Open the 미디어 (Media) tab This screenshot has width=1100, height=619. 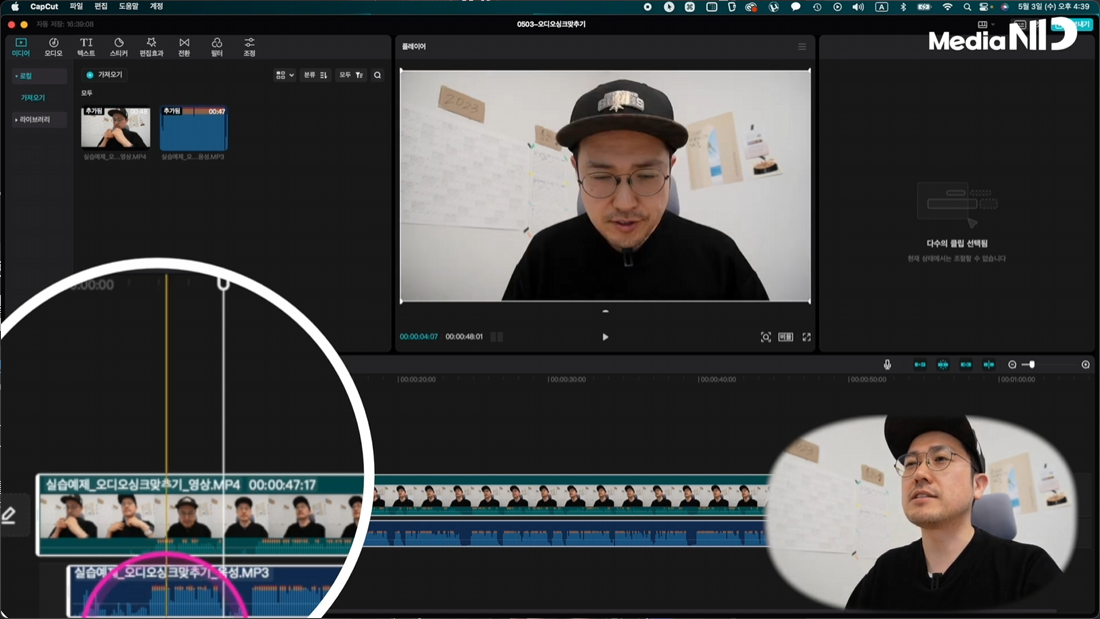click(x=20, y=47)
